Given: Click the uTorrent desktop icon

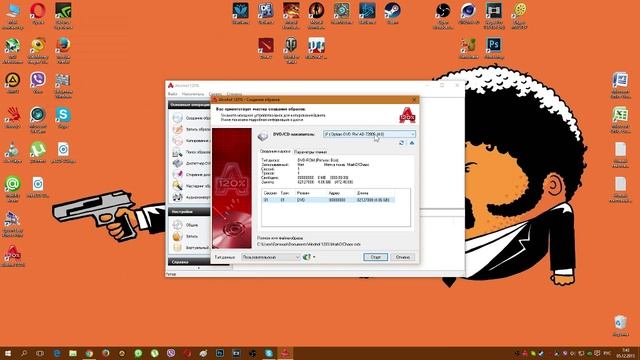Looking at the screenshot, I should 38,152.
